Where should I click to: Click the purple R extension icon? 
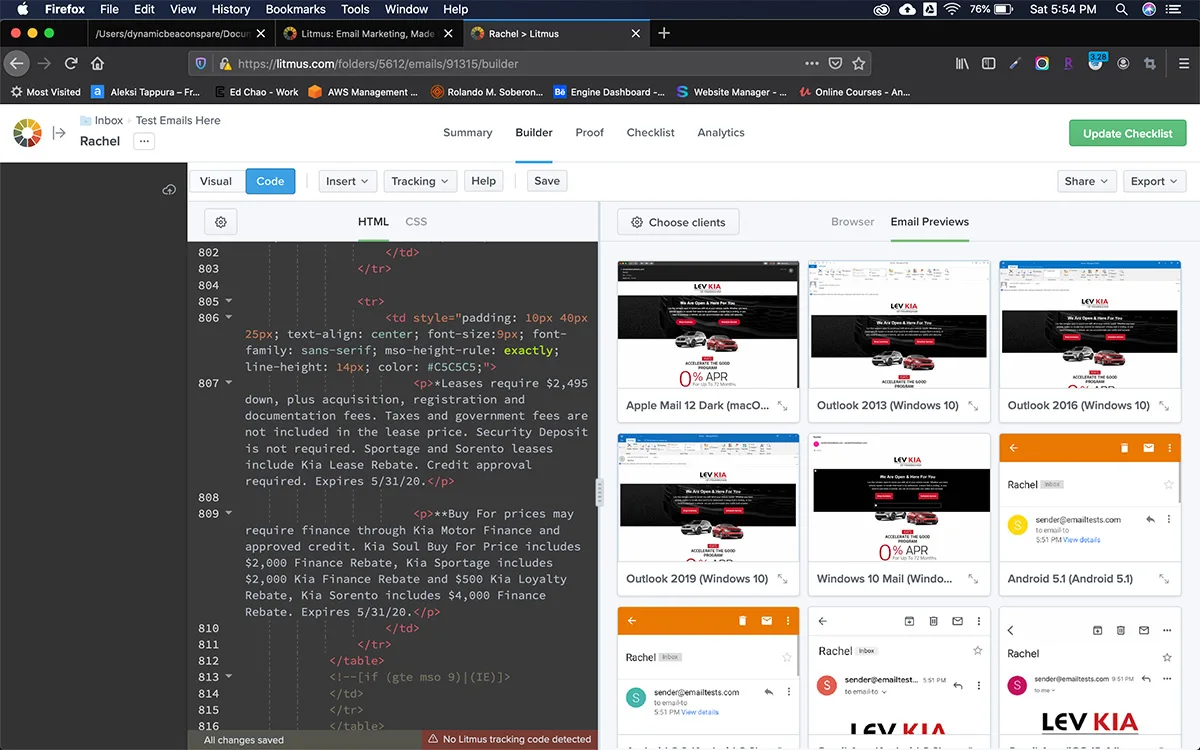click(1069, 63)
